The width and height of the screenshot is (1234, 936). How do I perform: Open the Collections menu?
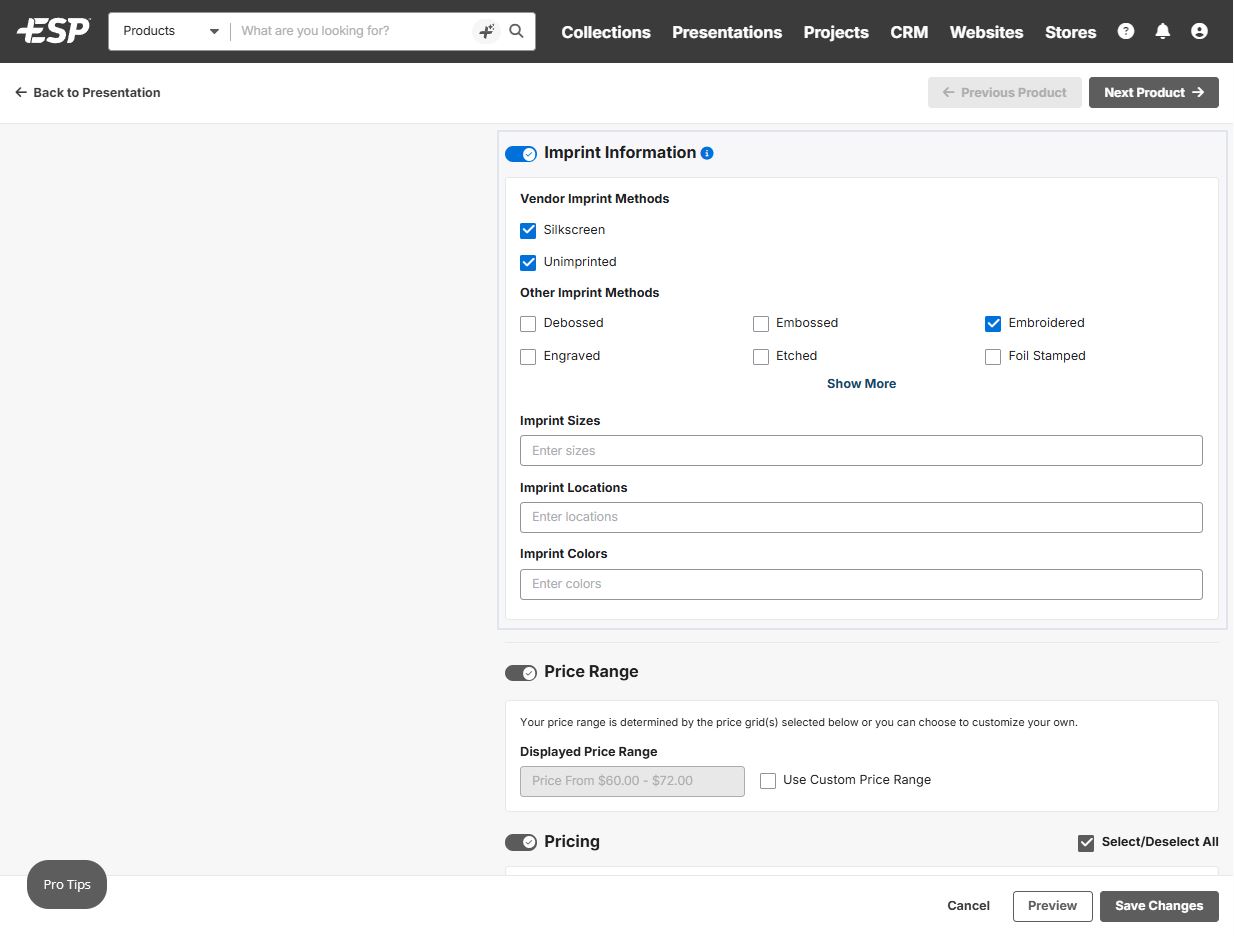[x=606, y=32]
